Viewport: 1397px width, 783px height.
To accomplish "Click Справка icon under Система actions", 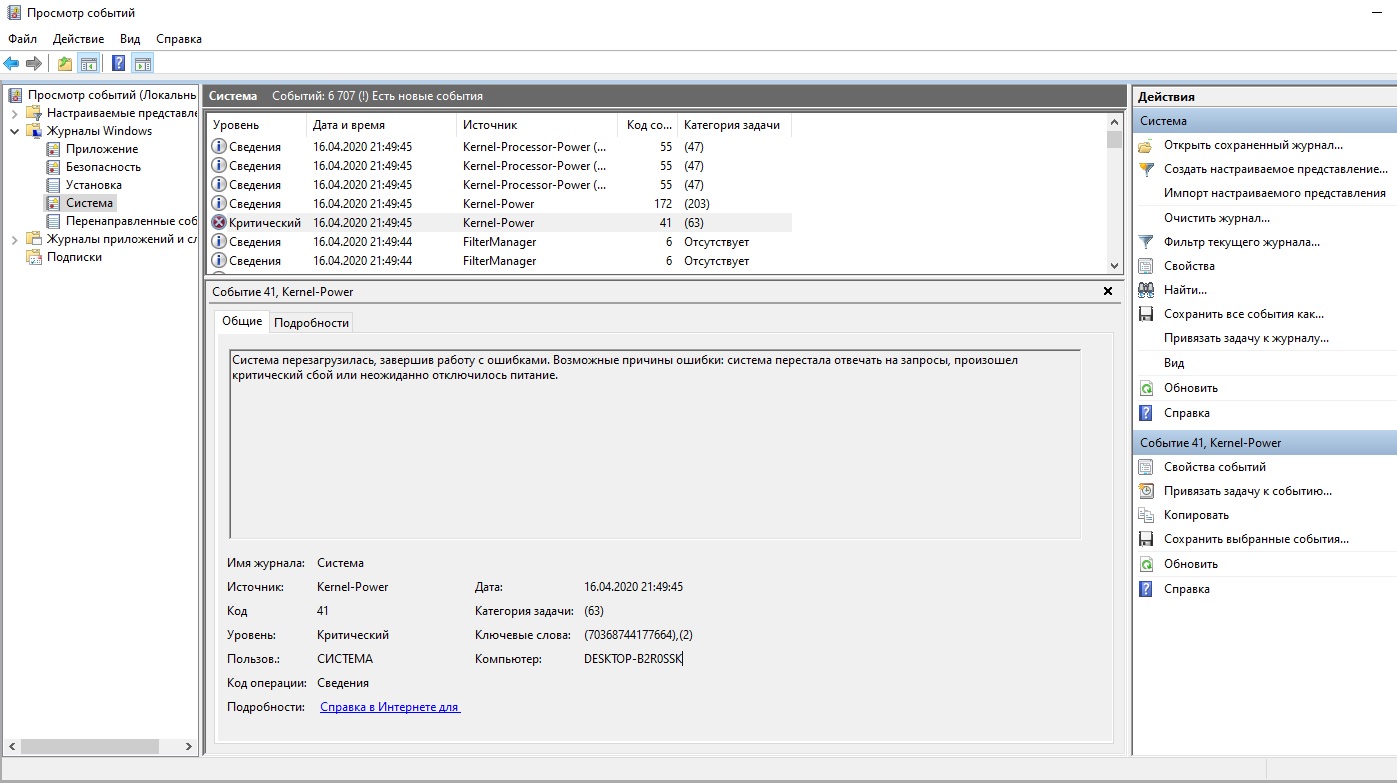I will (x=1146, y=413).
